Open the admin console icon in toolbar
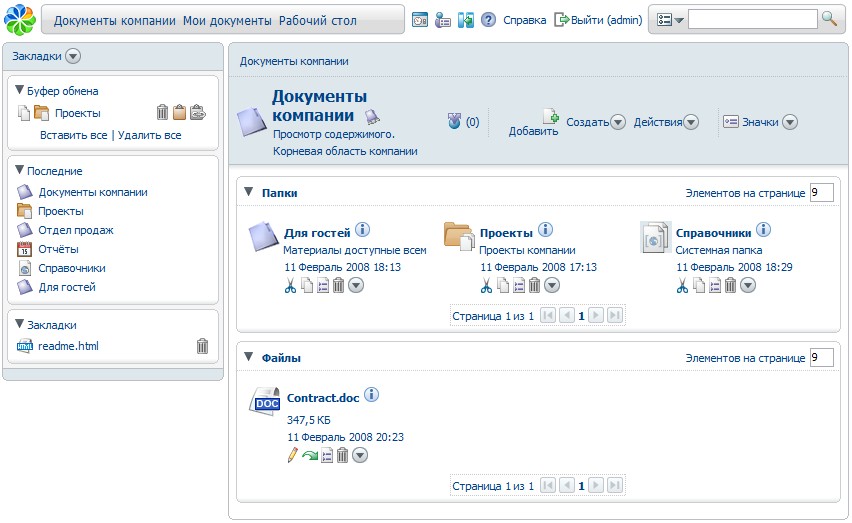Screen dimensions: 852x523 point(419,20)
